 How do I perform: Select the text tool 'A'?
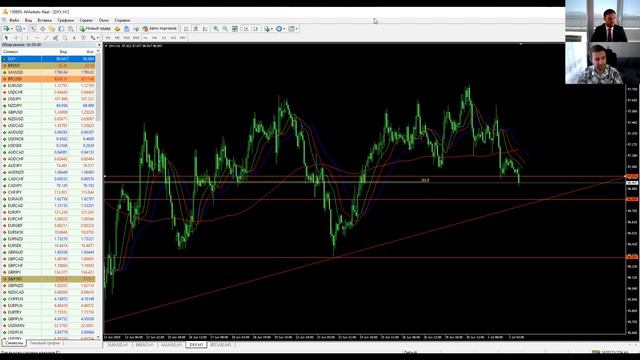click(x=74, y=38)
